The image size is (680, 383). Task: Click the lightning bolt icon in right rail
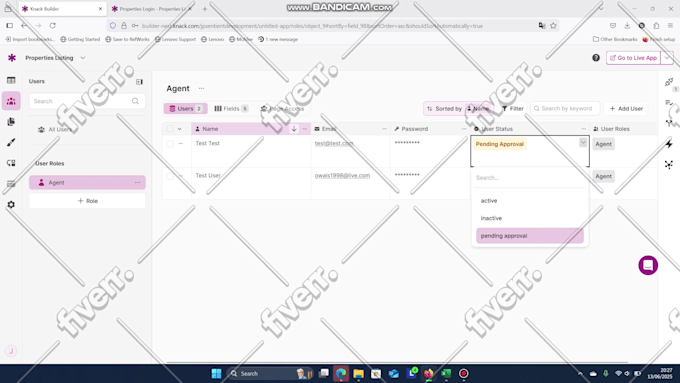pyautogui.click(x=669, y=144)
